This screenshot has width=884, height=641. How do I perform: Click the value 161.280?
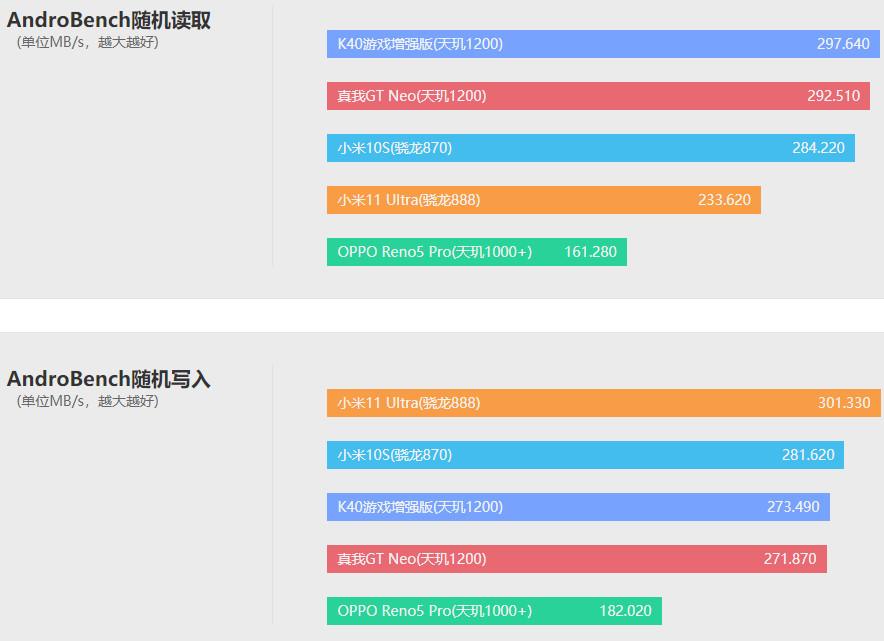590,252
